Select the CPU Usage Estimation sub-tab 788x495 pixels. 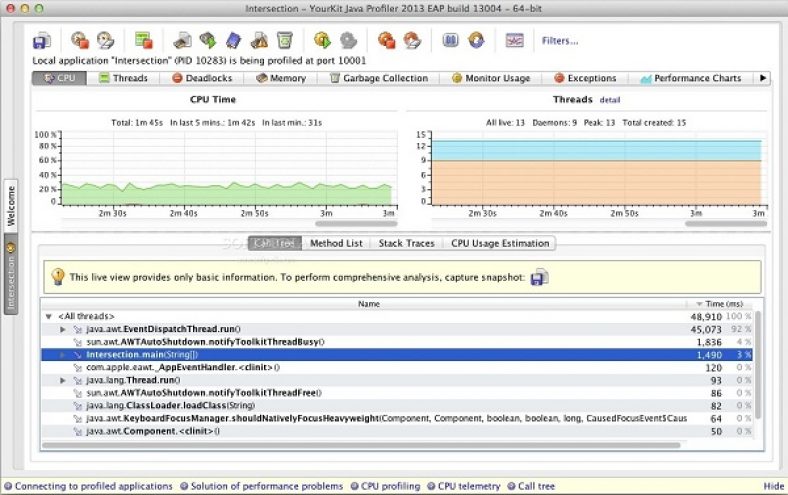point(500,243)
